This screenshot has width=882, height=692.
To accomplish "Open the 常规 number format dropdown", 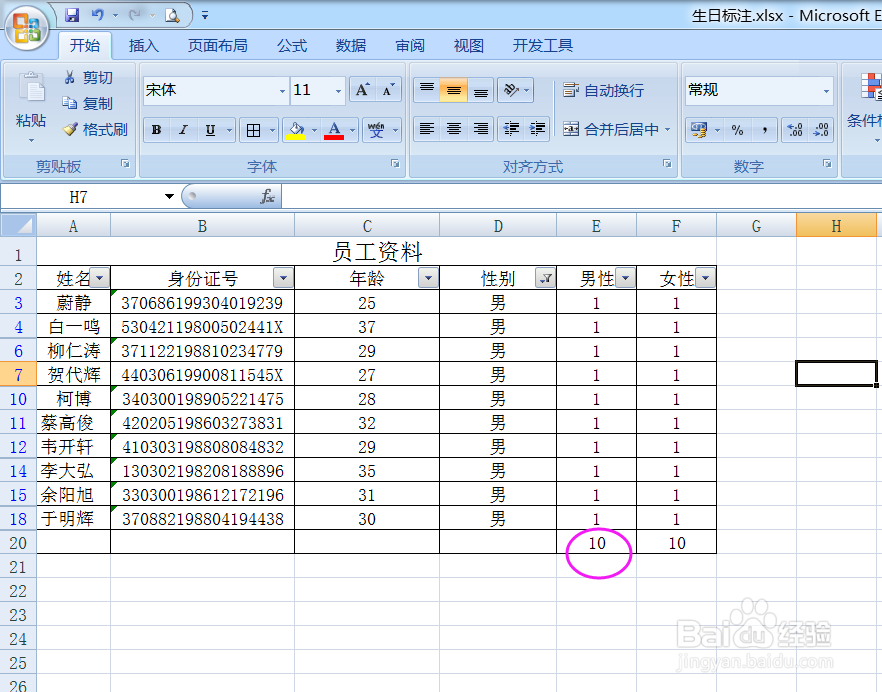I will click(828, 89).
